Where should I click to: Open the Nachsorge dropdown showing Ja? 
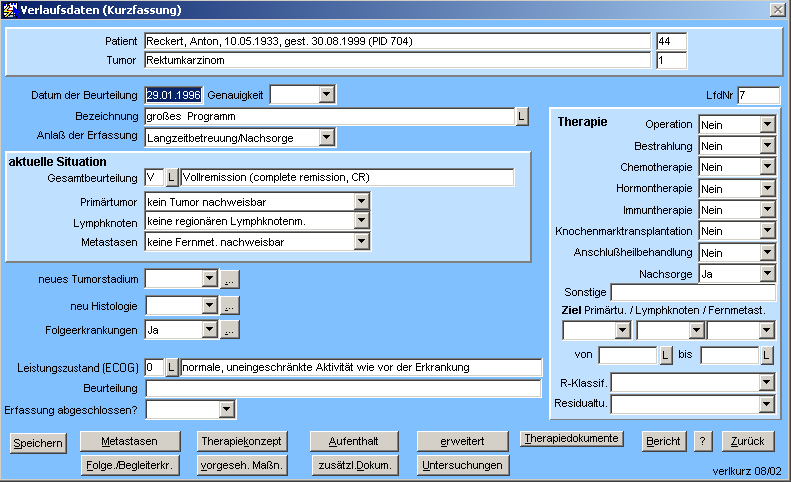click(x=767, y=273)
